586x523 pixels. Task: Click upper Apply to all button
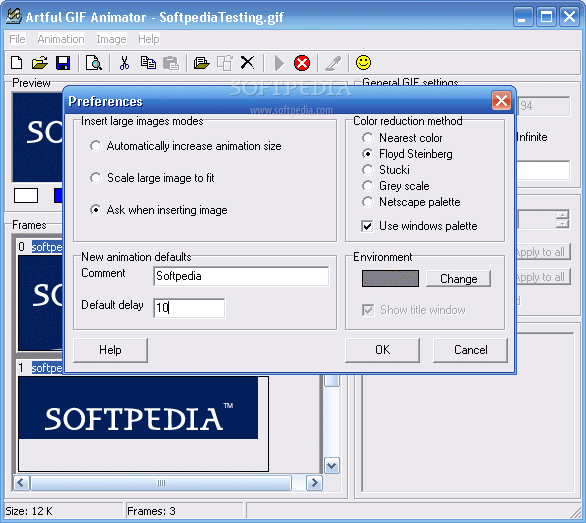pos(543,252)
